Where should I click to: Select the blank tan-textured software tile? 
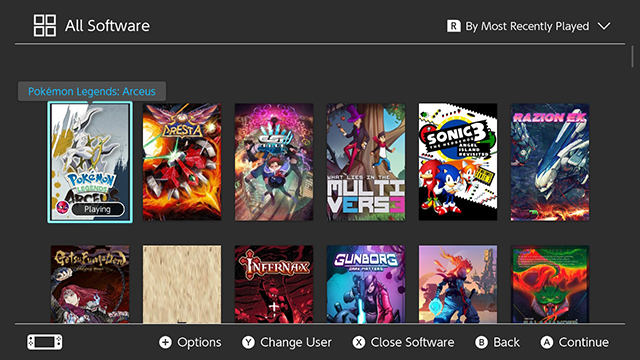pos(182,284)
